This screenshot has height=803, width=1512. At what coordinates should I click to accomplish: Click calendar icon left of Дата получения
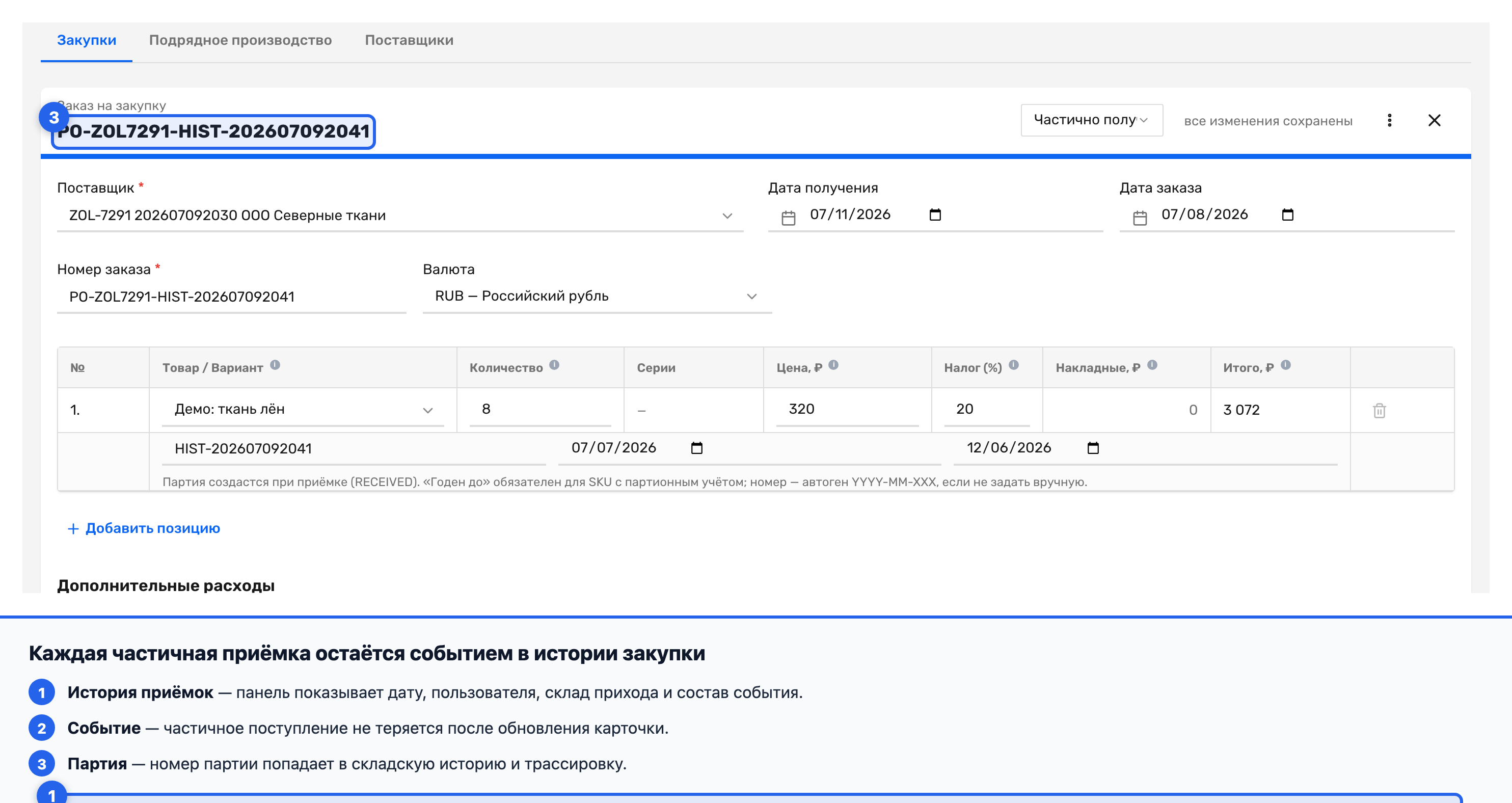[x=788, y=218]
